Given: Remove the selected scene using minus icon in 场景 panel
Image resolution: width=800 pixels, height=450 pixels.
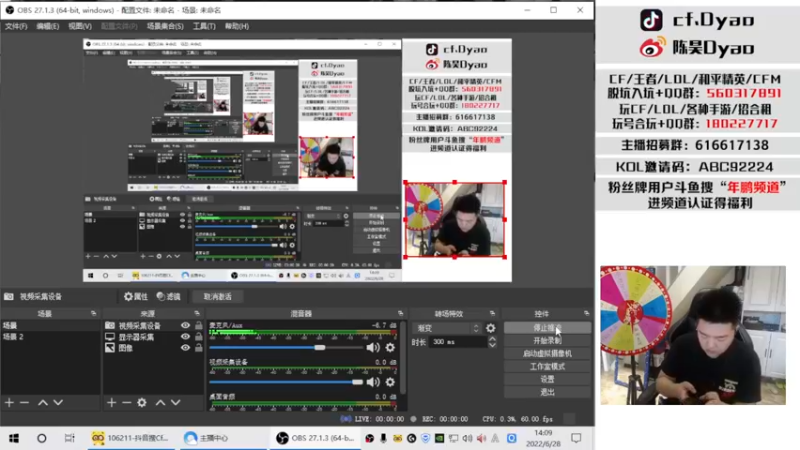Looking at the screenshot, I should pos(24,403).
